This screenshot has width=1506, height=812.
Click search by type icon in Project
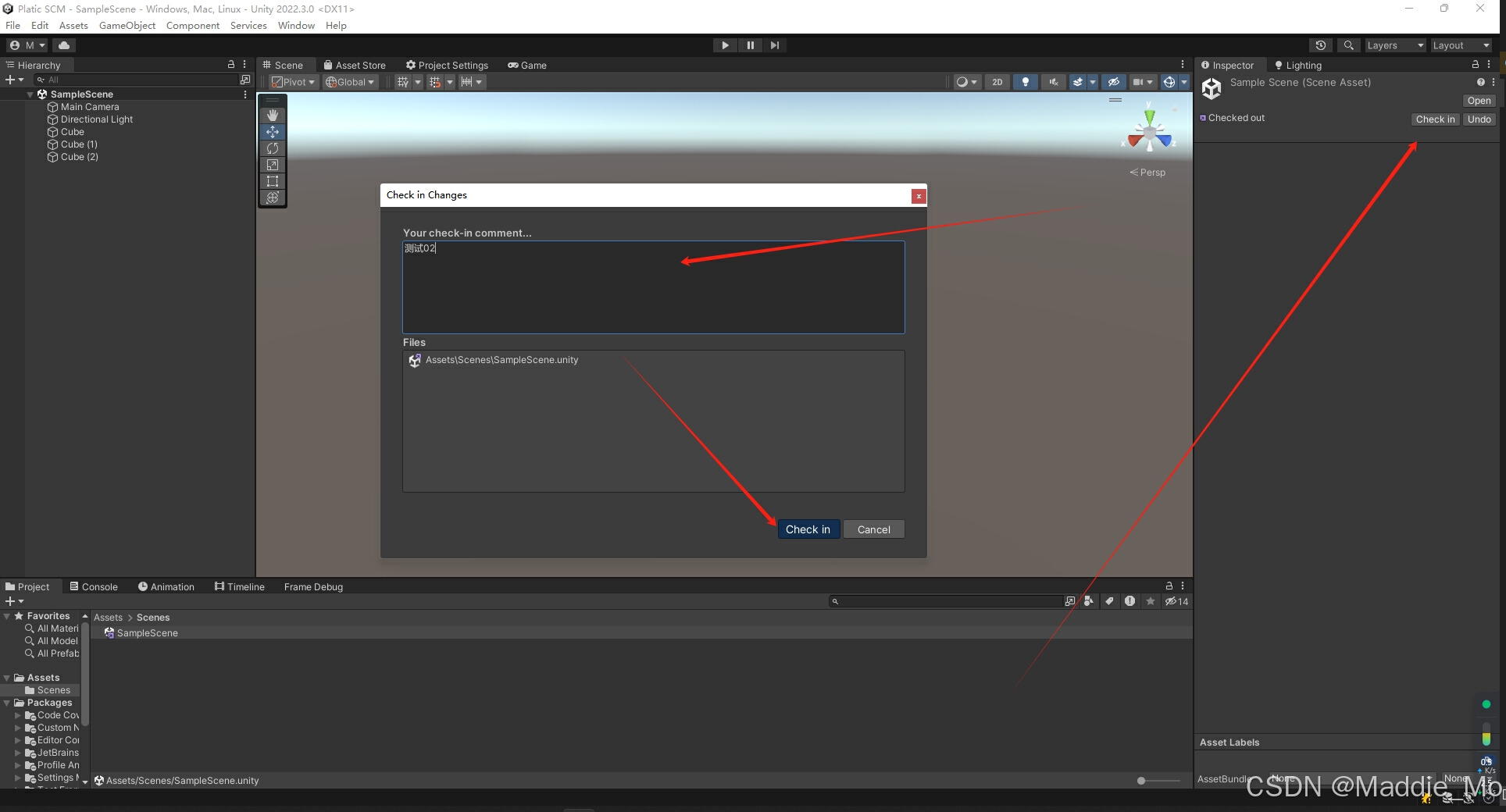pyautogui.click(x=1089, y=601)
